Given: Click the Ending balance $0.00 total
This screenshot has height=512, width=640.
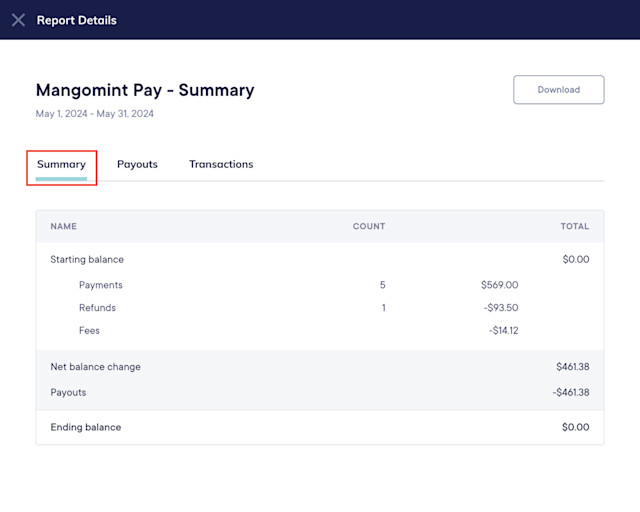Looking at the screenshot, I should [576, 427].
